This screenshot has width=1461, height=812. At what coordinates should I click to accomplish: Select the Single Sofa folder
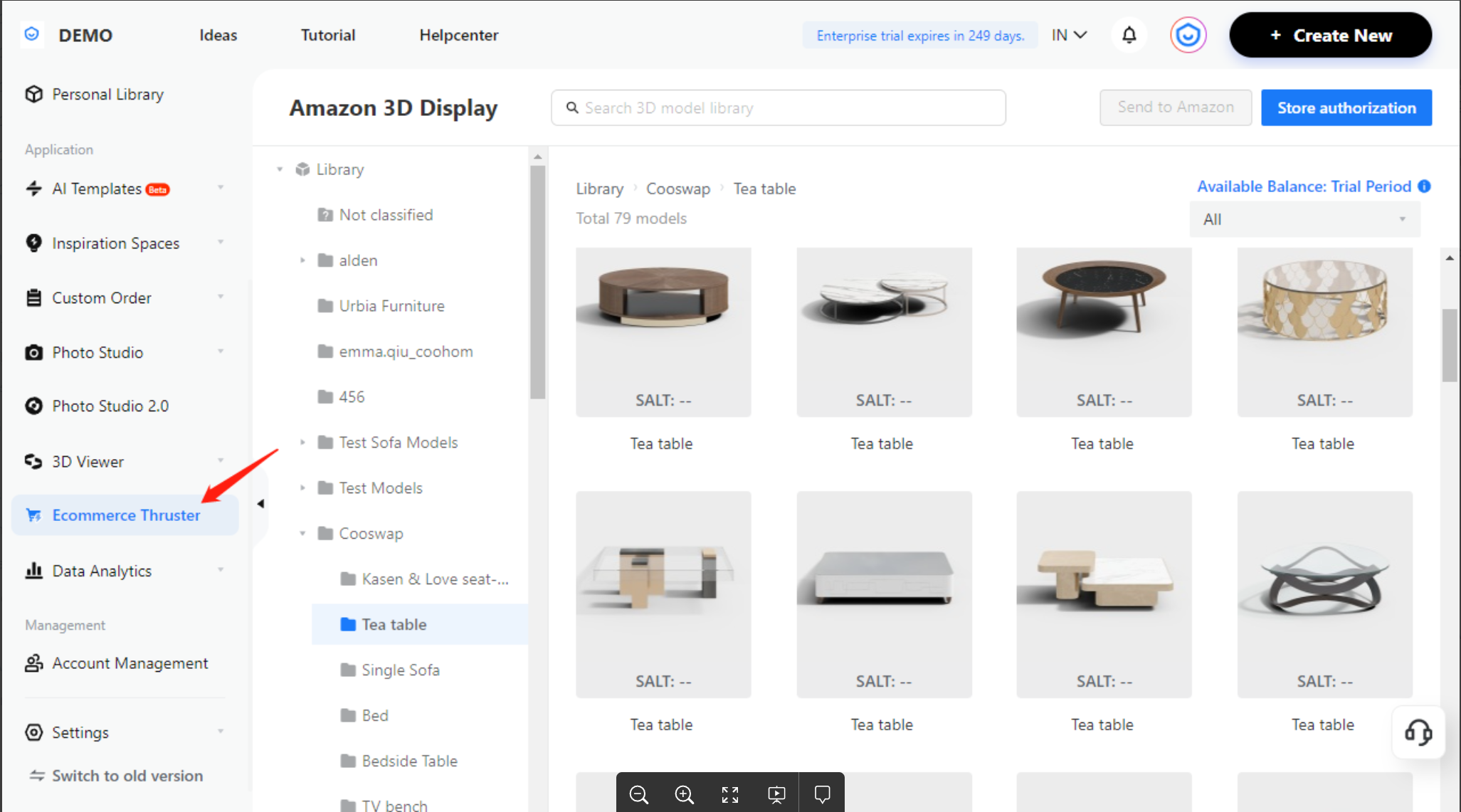point(400,670)
